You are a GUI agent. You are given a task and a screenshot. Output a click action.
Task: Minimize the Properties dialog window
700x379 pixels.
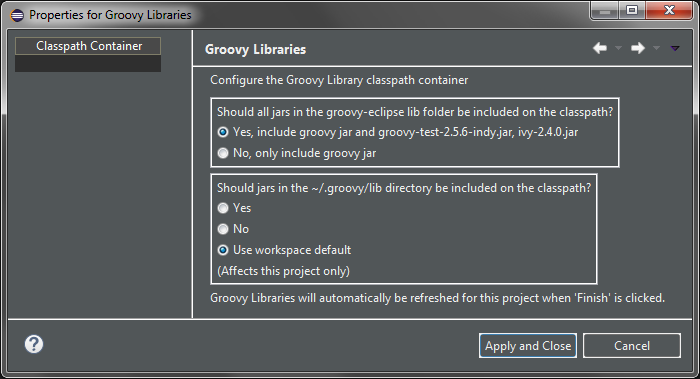(605, 10)
